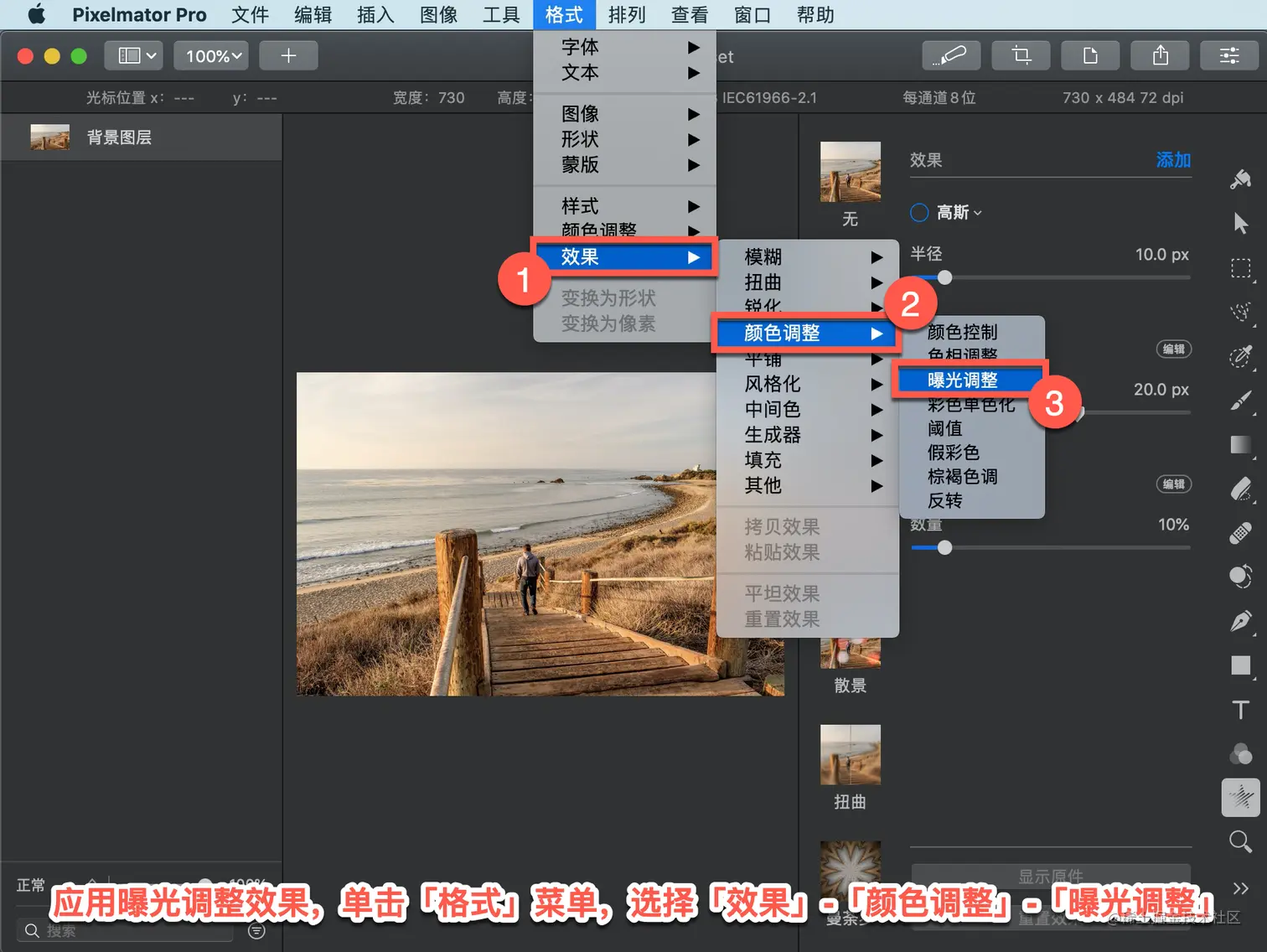Click the Crop button in top toolbar
This screenshot has height=952, width=1267.
(x=1020, y=55)
